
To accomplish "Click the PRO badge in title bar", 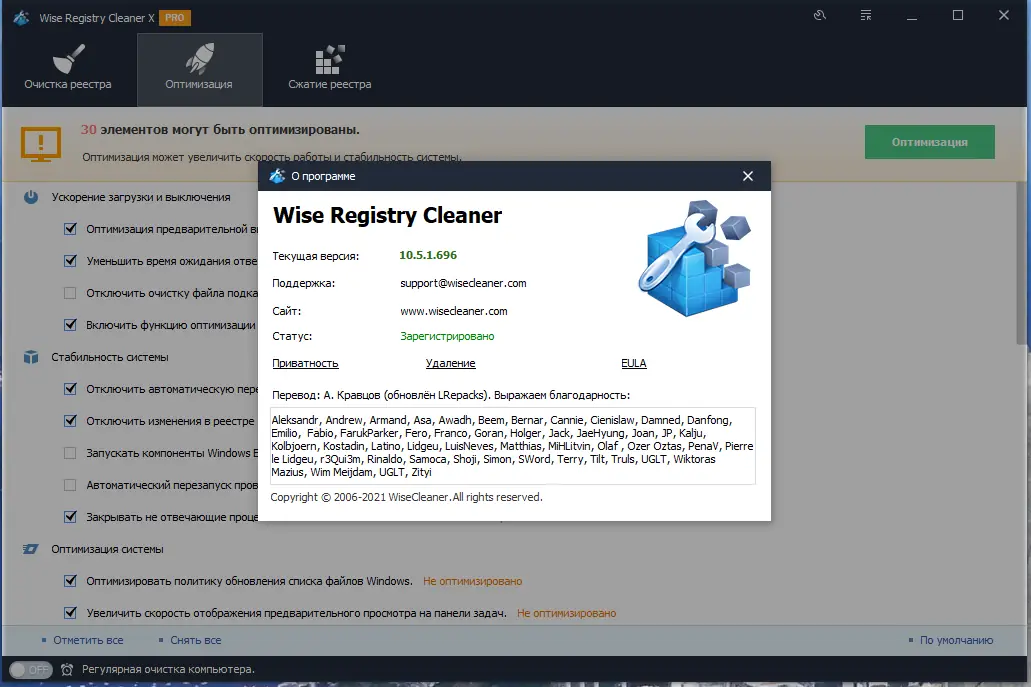I will pos(174,18).
